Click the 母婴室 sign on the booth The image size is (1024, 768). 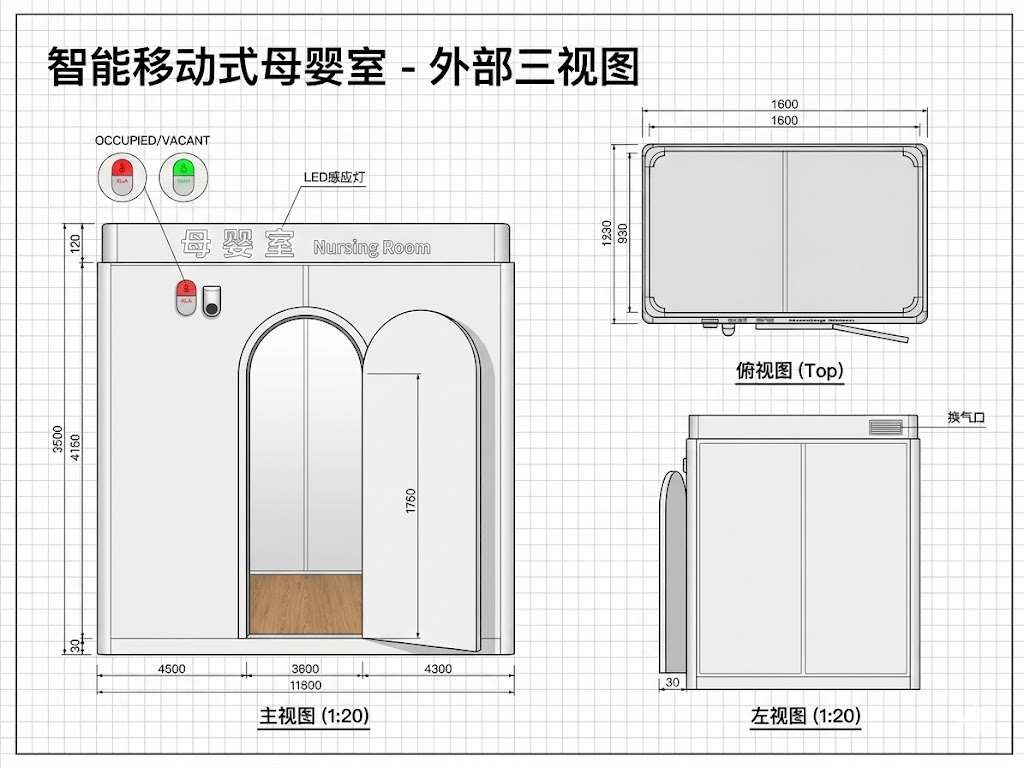coord(238,244)
